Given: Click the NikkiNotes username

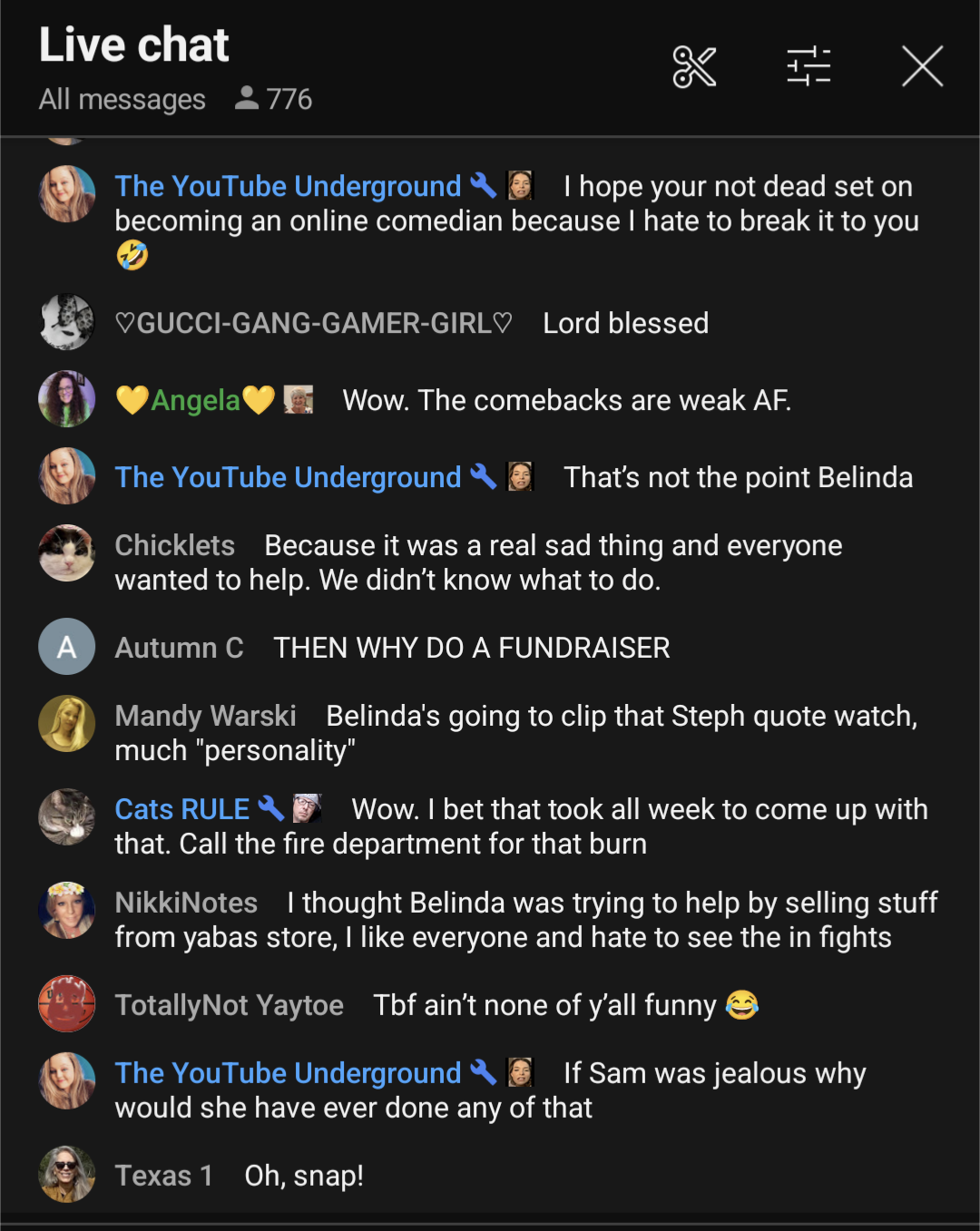Looking at the screenshot, I should point(186,903).
